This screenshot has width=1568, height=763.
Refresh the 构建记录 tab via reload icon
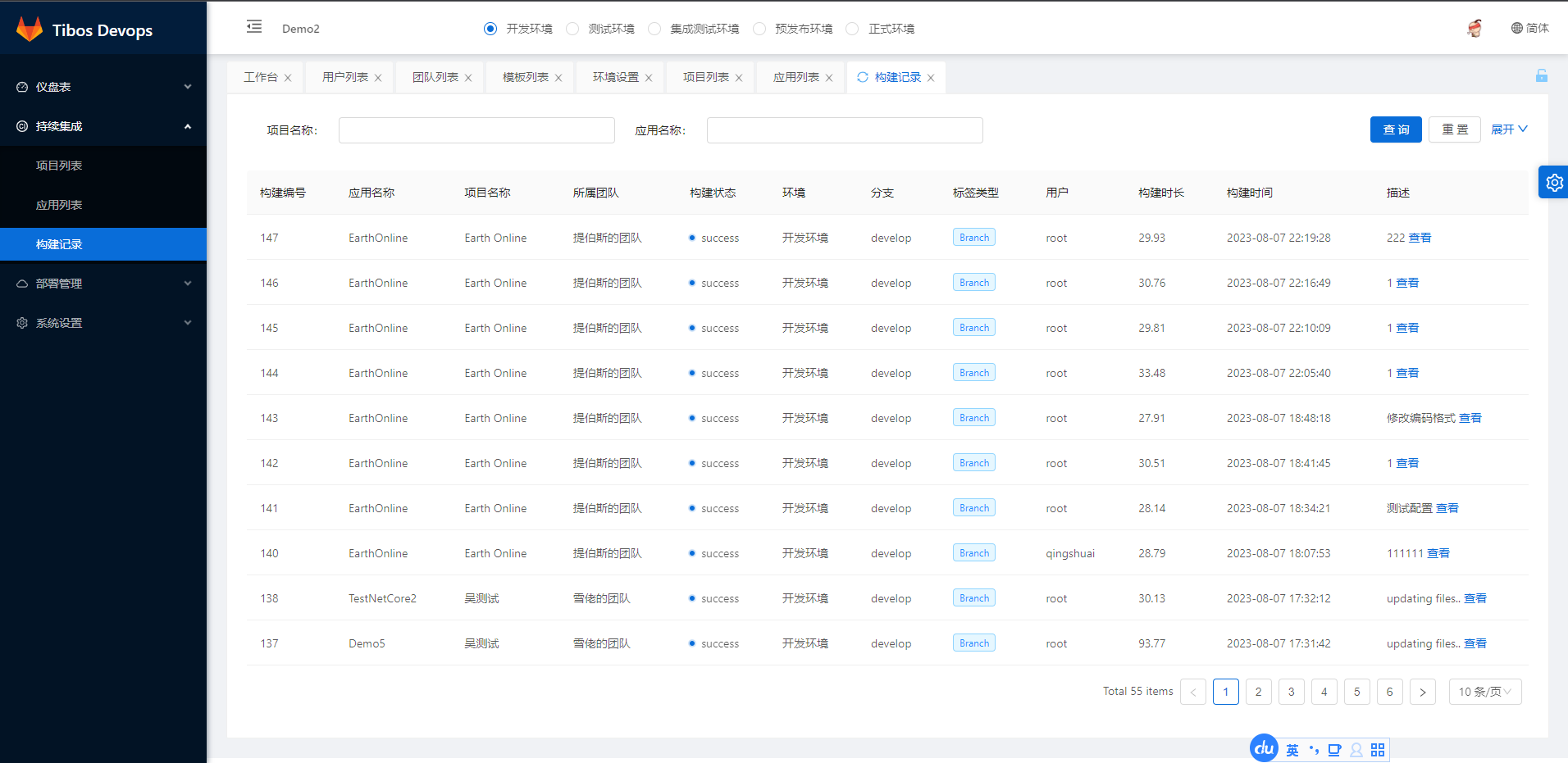click(862, 77)
